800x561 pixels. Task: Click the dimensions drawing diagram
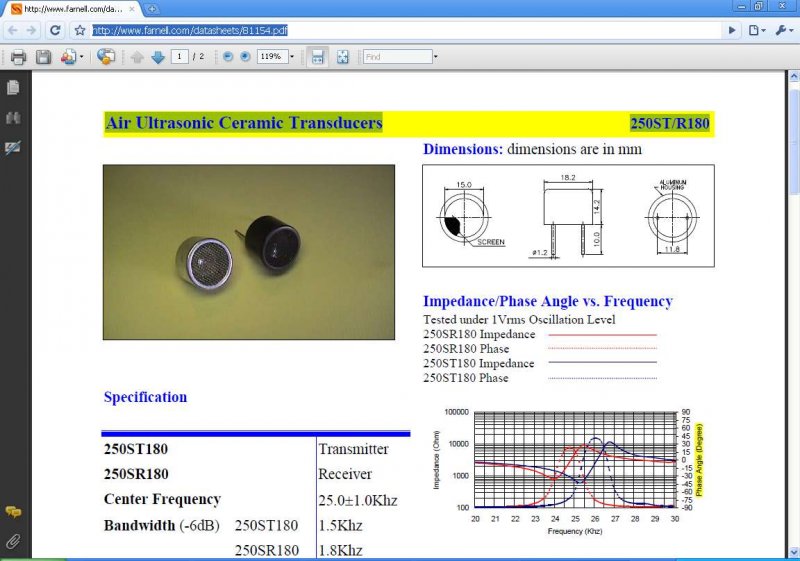568,215
